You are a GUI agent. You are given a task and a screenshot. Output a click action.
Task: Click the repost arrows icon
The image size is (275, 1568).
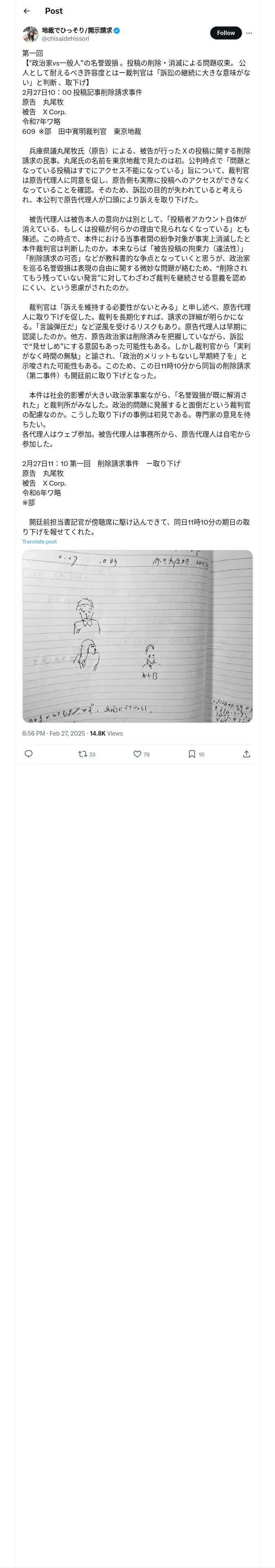pos(83,753)
